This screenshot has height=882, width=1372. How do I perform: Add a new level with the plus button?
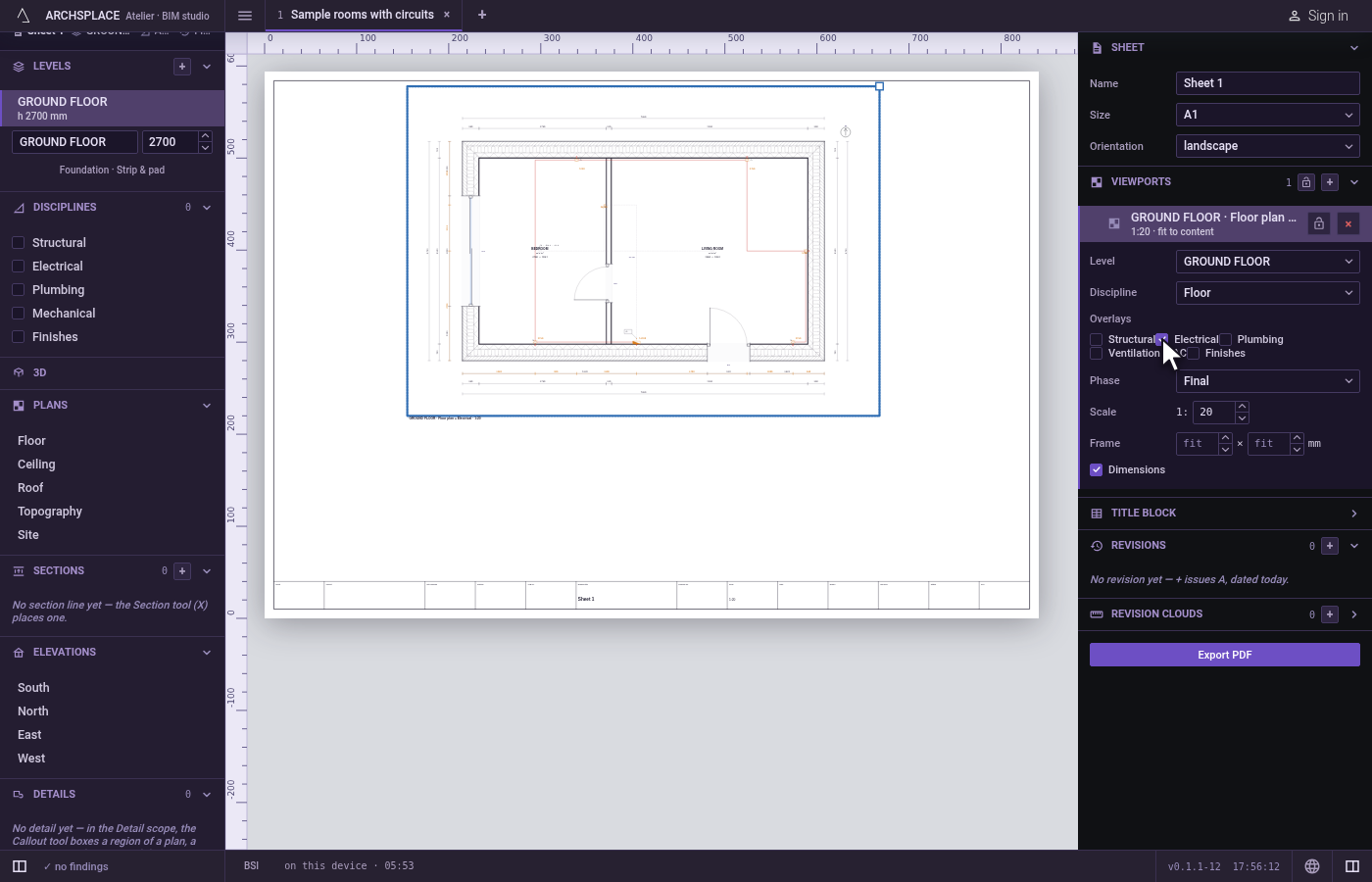tap(181, 66)
